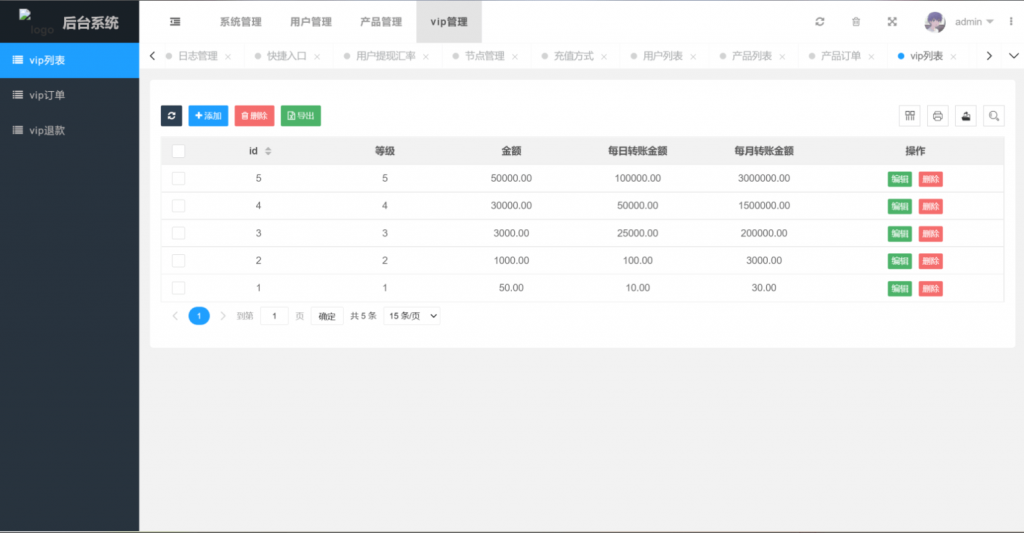Expand the tab options chevron at far right
1024x533 pixels.
1016,56
